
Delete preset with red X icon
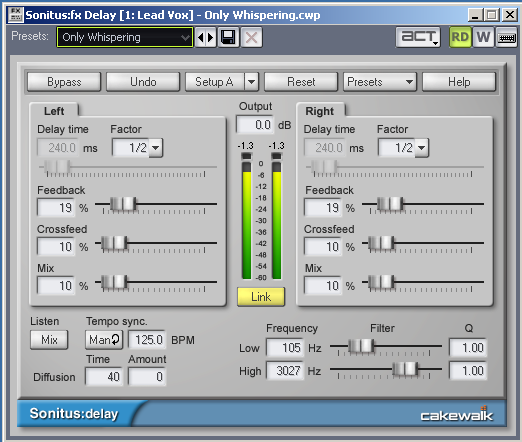(251, 37)
